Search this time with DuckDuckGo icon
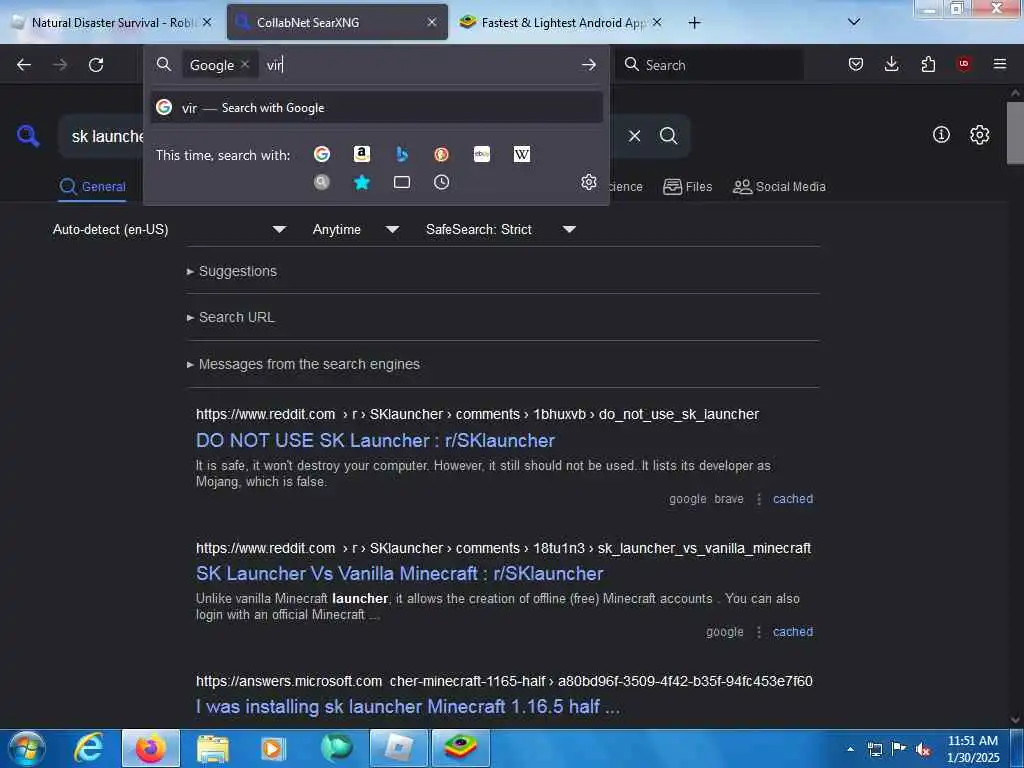1024x768 pixels. coord(441,154)
